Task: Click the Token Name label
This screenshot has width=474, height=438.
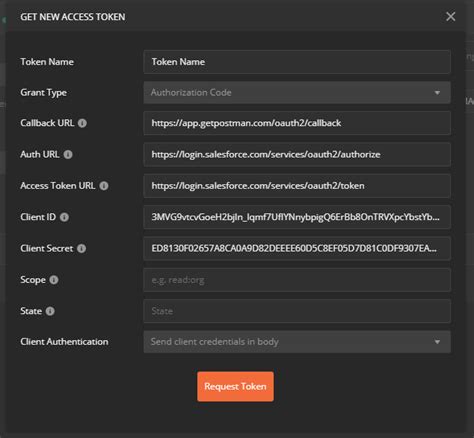Action: click(x=47, y=62)
